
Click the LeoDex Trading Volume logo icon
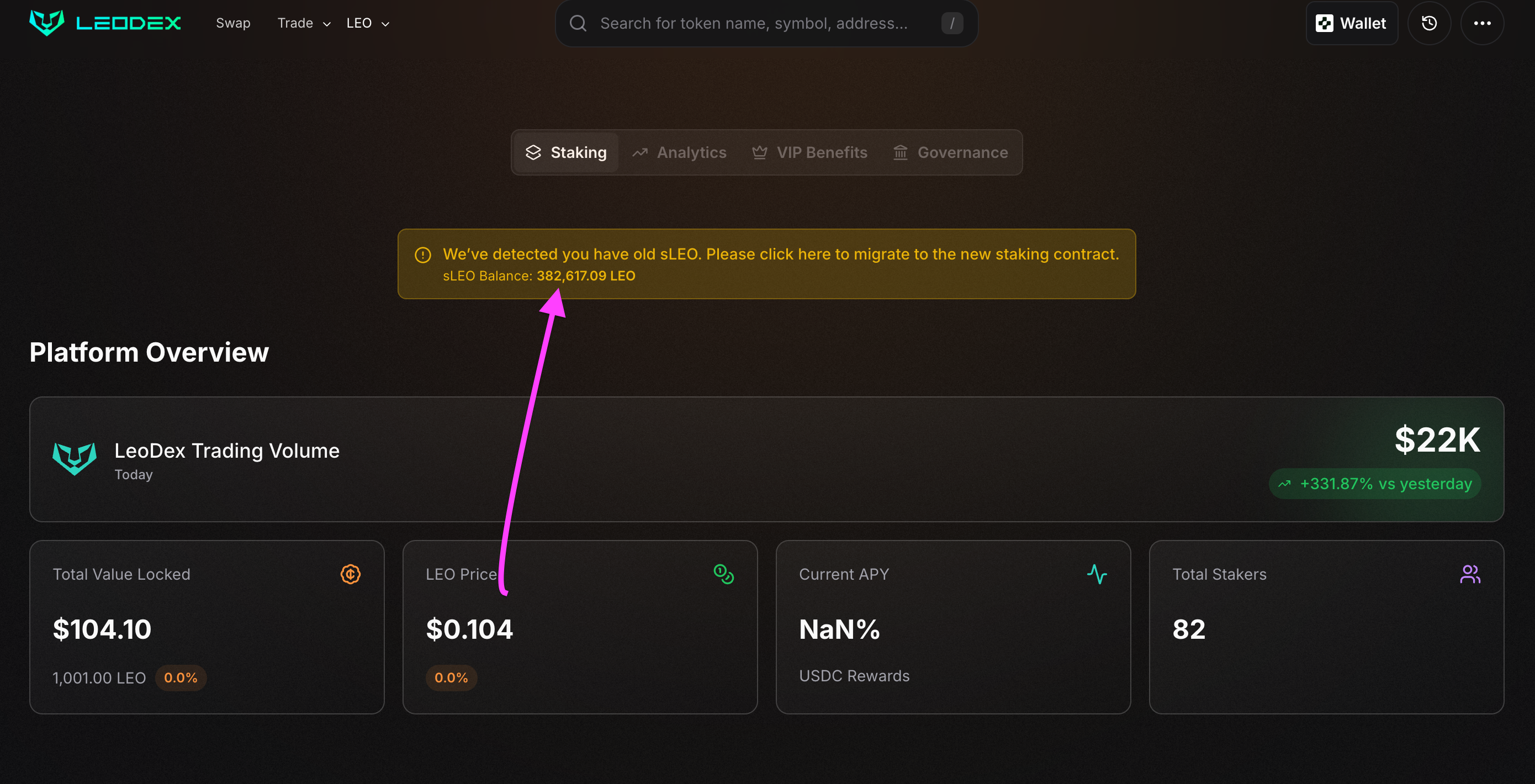(75, 459)
